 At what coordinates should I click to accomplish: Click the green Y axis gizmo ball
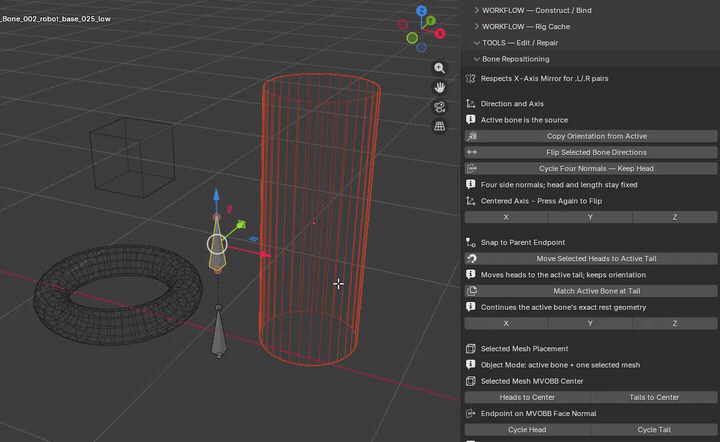point(430,21)
